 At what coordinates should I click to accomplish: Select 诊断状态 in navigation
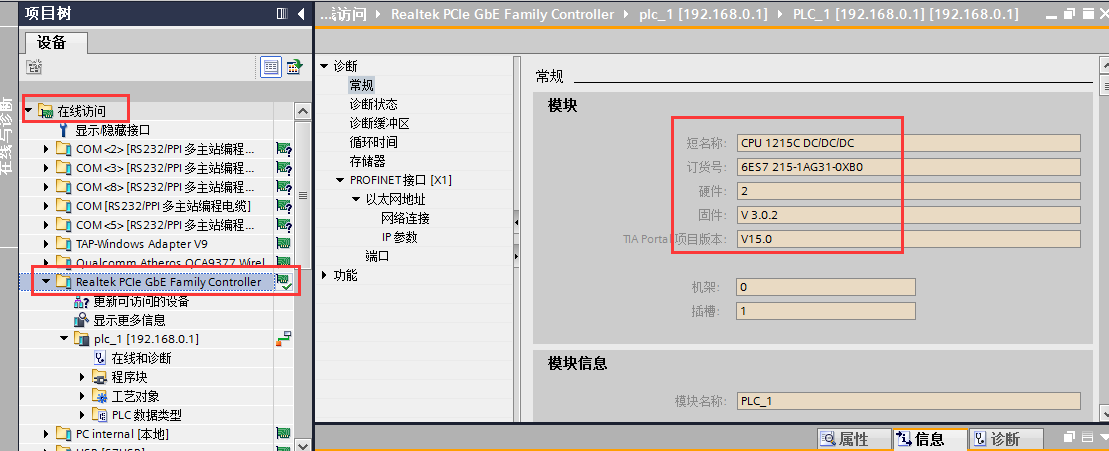coord(373,105)
